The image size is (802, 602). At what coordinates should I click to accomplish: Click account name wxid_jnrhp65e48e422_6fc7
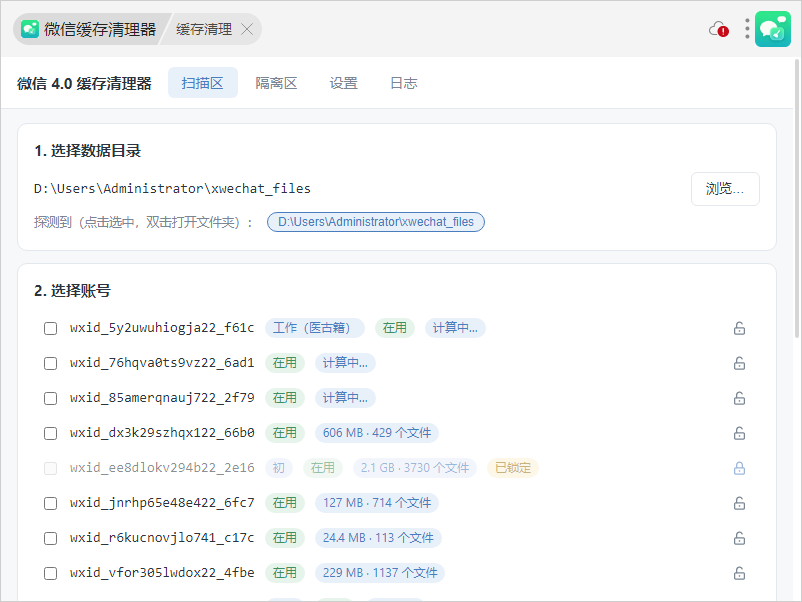pyautogui.click(x=162, y=503)
